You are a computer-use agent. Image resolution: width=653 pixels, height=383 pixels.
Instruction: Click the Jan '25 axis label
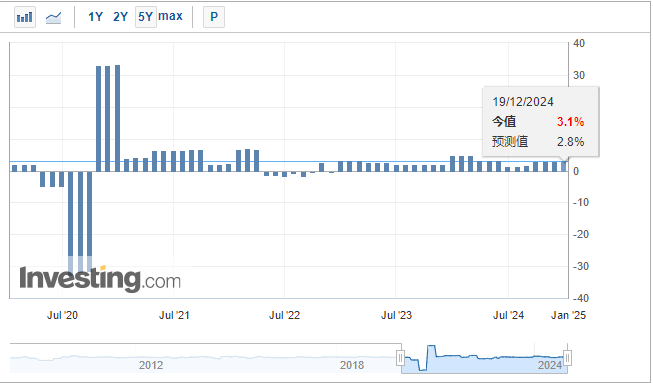[568, 315]
